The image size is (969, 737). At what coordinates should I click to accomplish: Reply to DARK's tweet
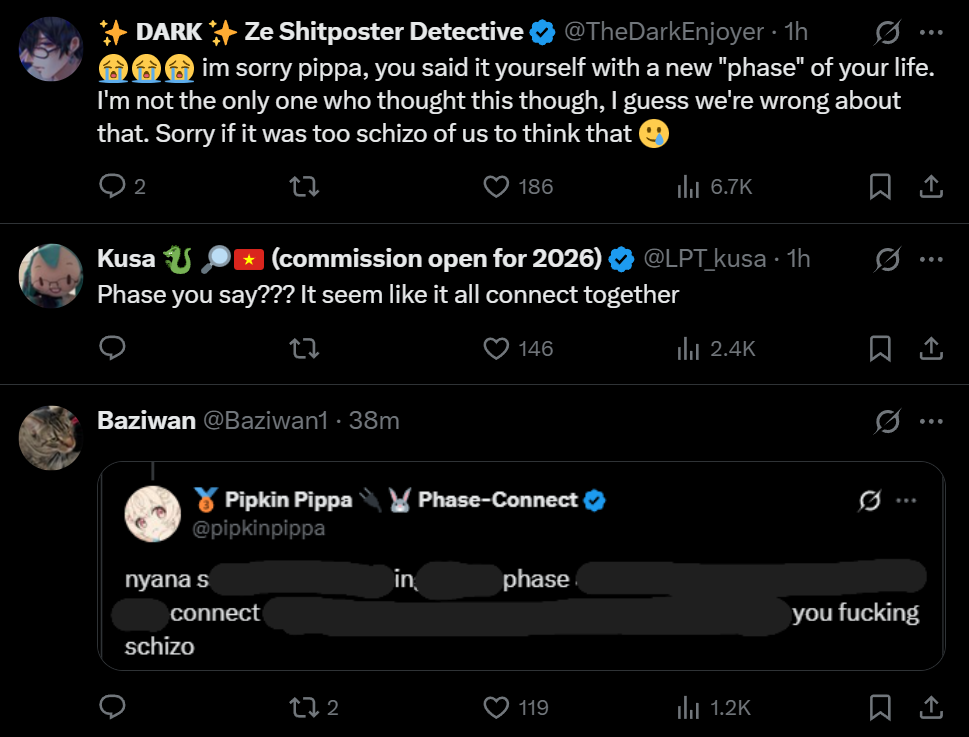click(113, 186)
